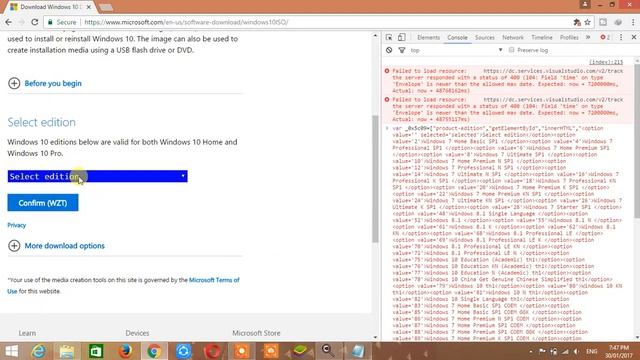The width and height of the screenshot is (640, 360).
Task: Launch Internet Explorer from taskbar
Action: pos(39,351)
